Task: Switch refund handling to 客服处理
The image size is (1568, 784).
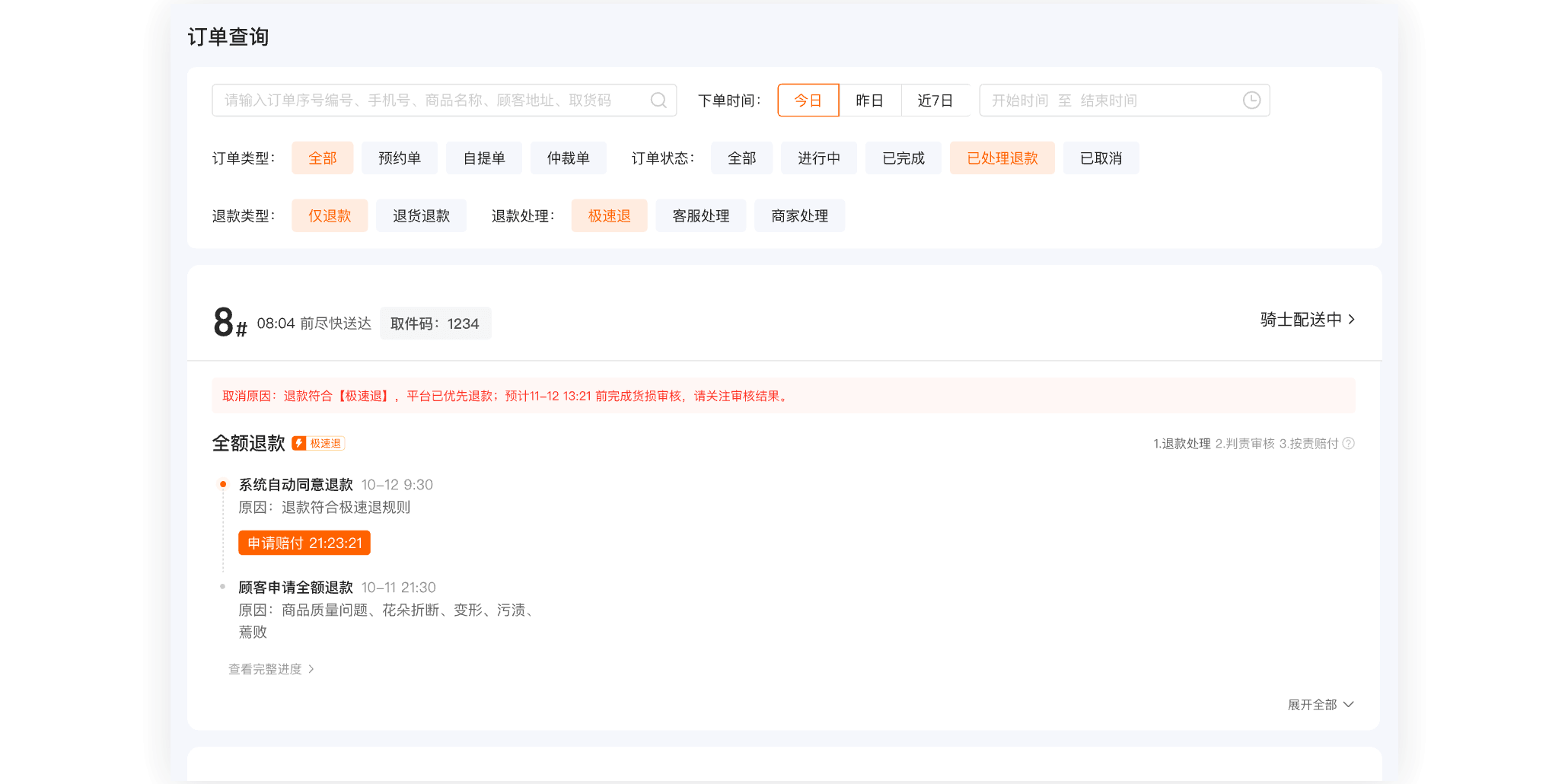Action: coord(700,215)
